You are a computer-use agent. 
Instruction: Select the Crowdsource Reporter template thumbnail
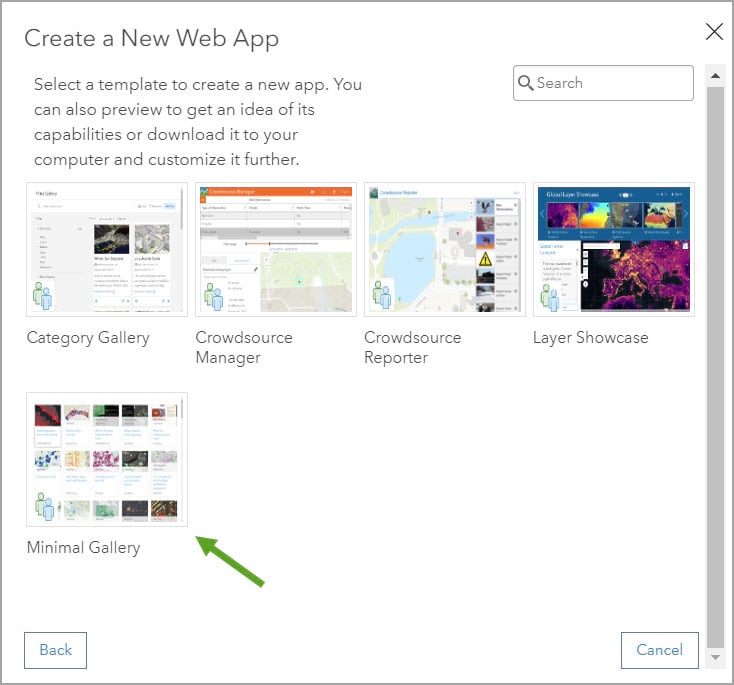445,249
